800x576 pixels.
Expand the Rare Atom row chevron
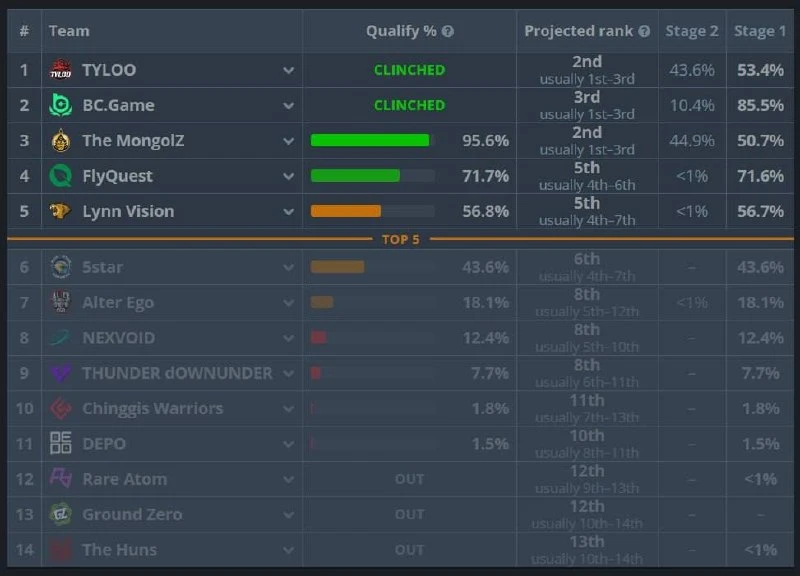[288, 480]
